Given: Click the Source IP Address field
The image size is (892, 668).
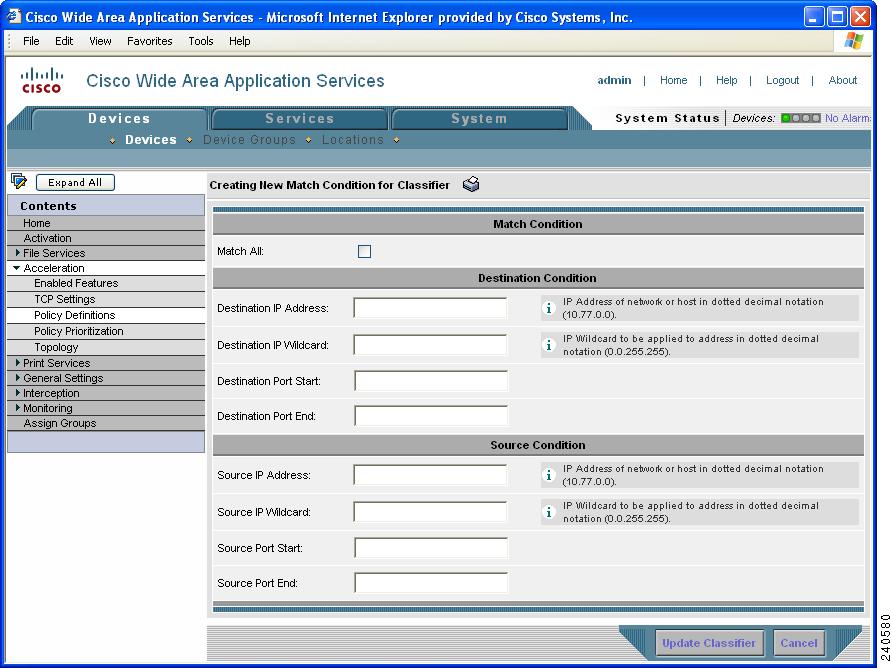Looking at the screenshot, I should (x=430, y=475).
